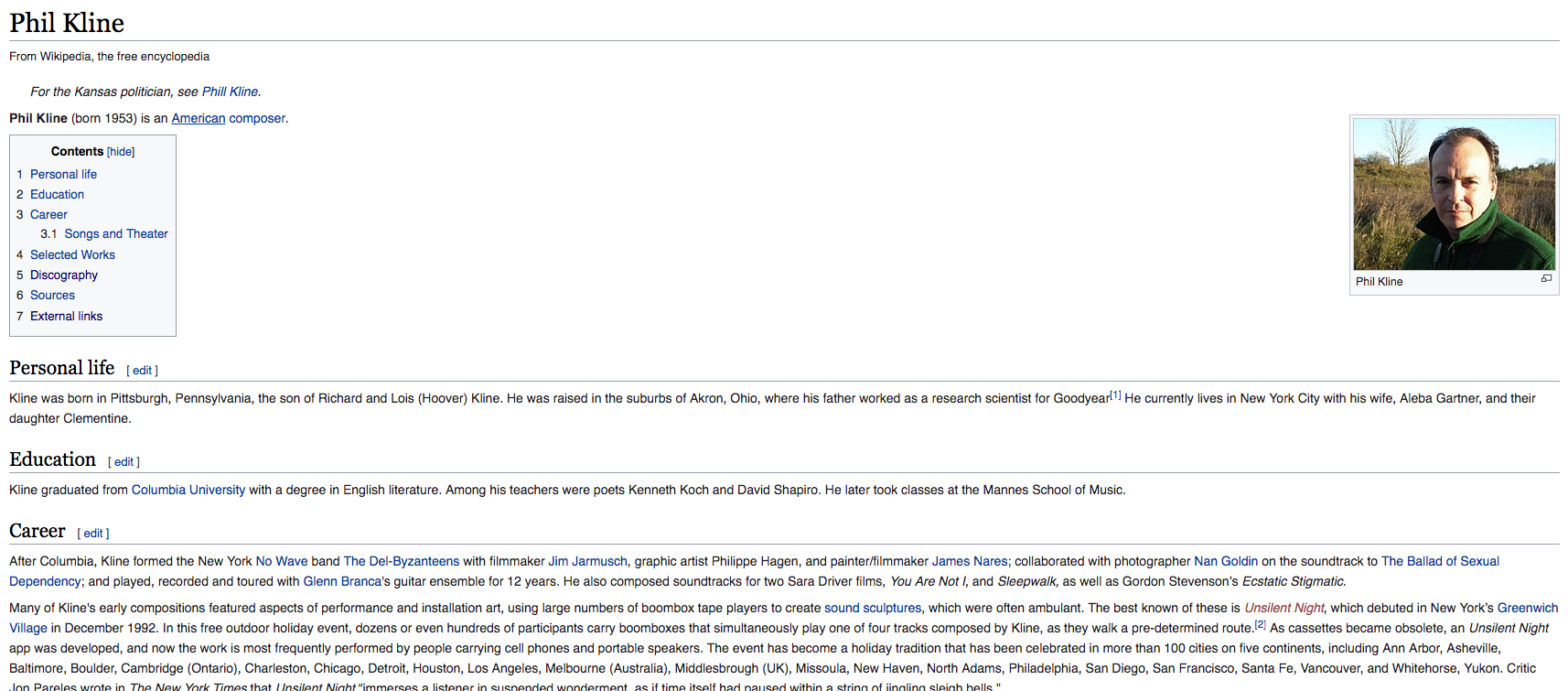Image resolution: width=1568 pixels, height=691 pixels.
Task: Open the American link in intro
Action: coord(199,118)
